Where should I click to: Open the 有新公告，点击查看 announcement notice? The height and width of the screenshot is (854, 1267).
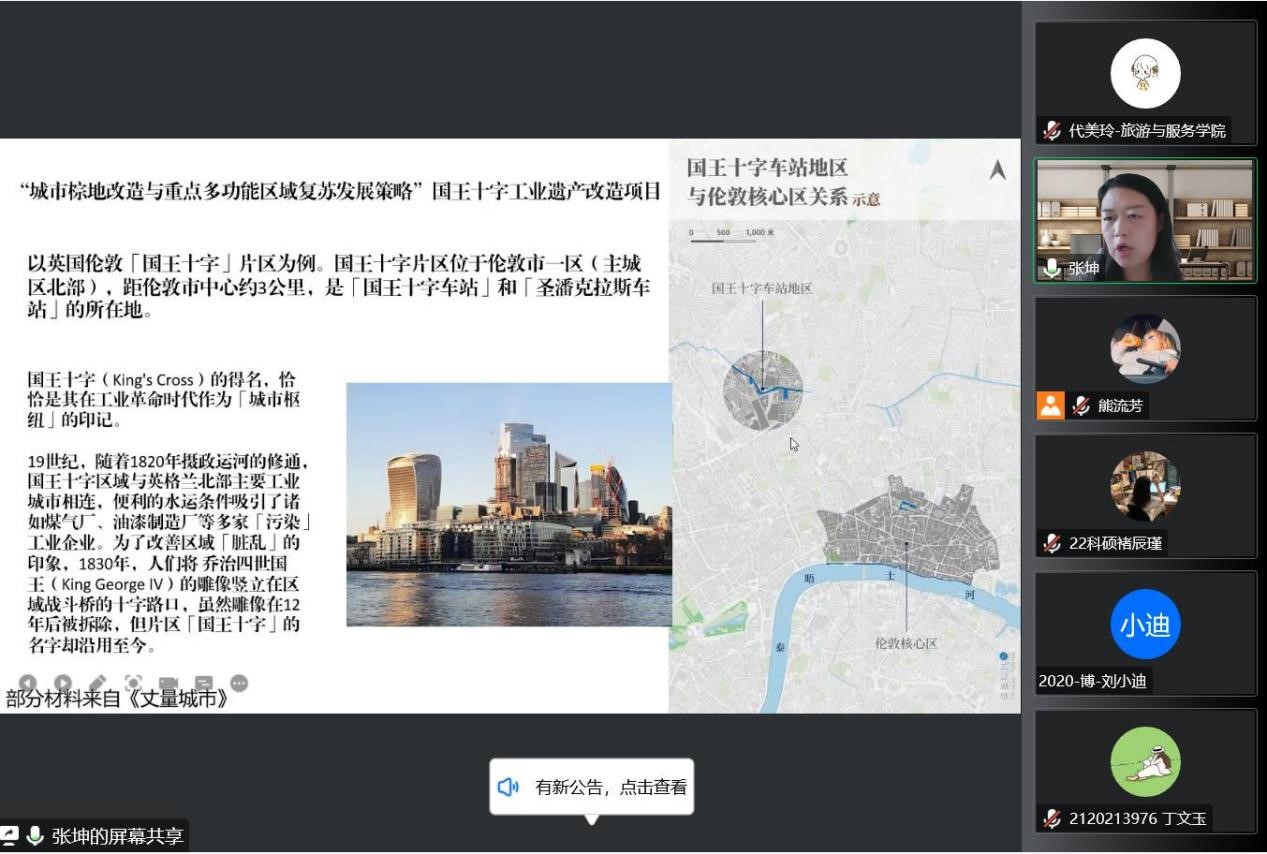611,787
